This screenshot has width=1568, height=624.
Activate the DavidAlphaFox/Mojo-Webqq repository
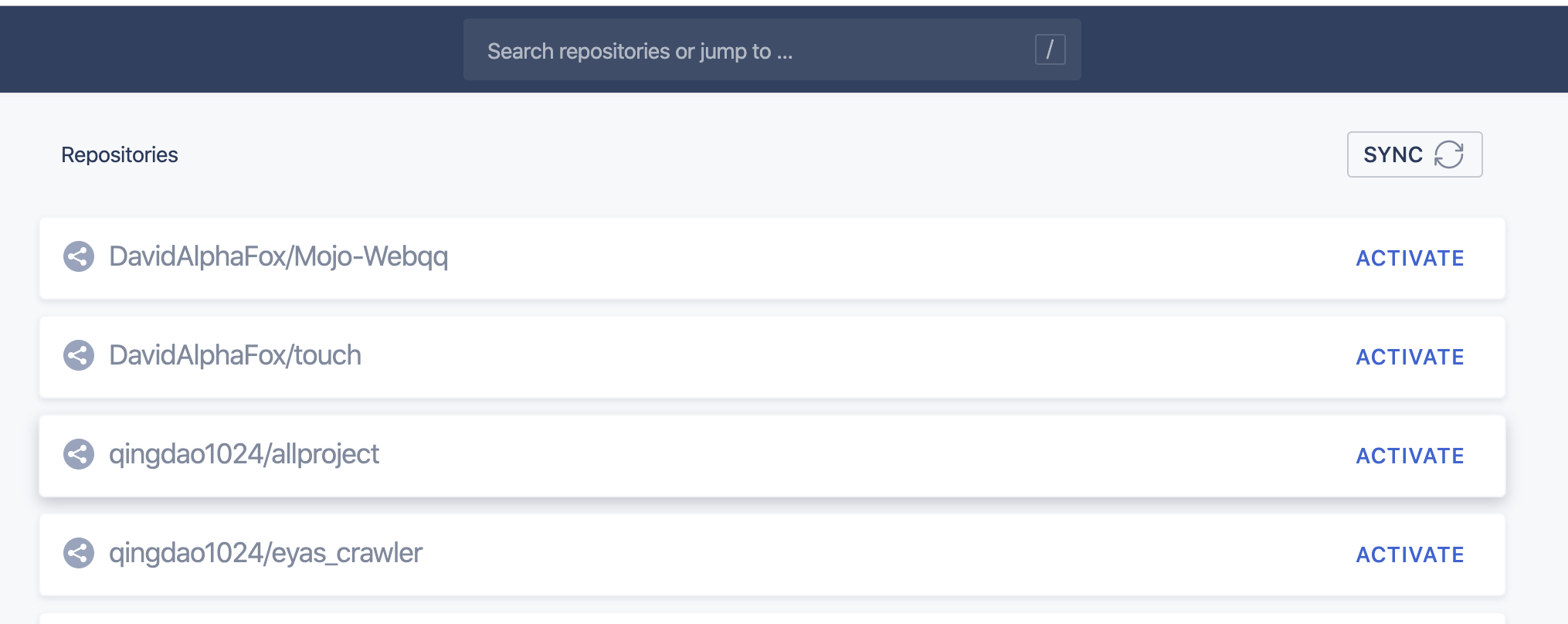pyautogui.click(x=1410, y=258)
